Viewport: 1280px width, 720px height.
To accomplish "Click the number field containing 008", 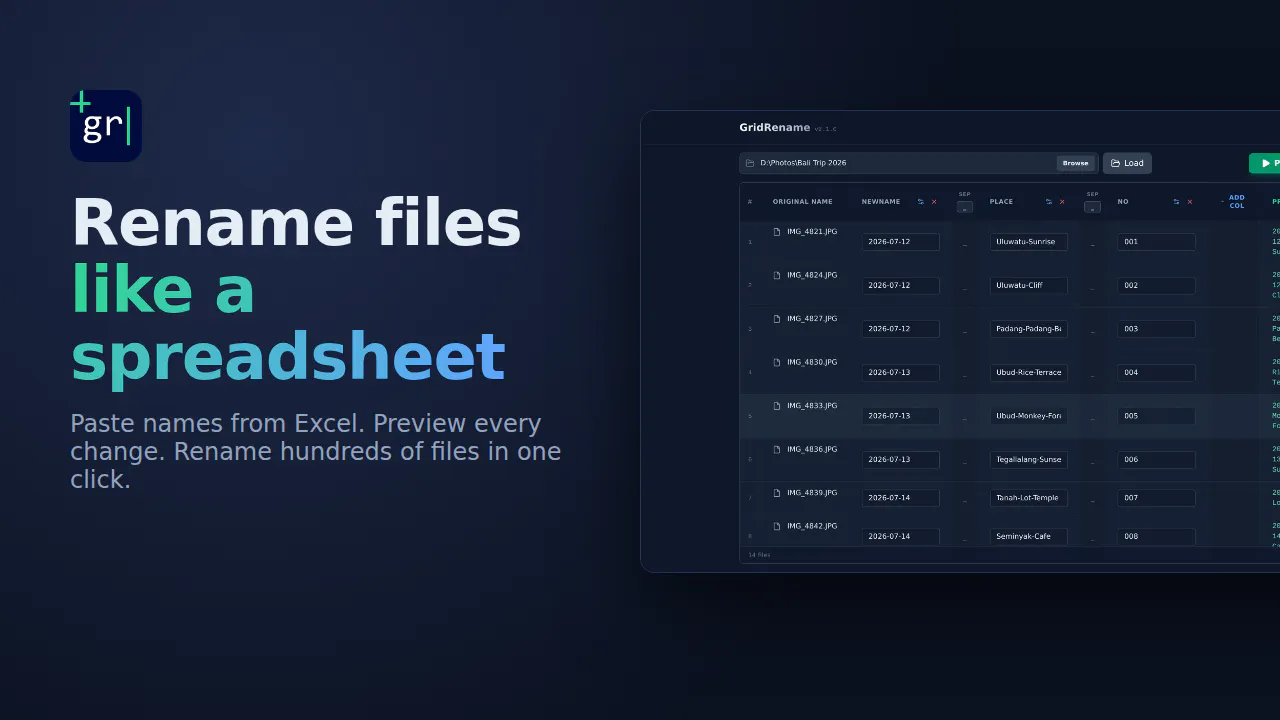I will (1157, 537).
